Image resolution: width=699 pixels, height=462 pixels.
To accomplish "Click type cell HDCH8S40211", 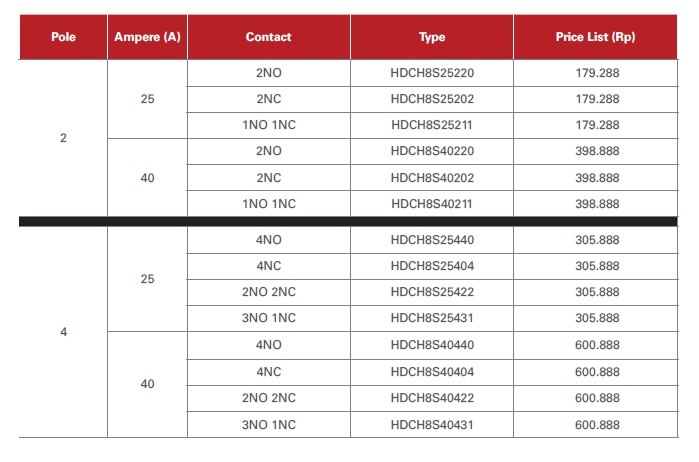I will point(432,204).
